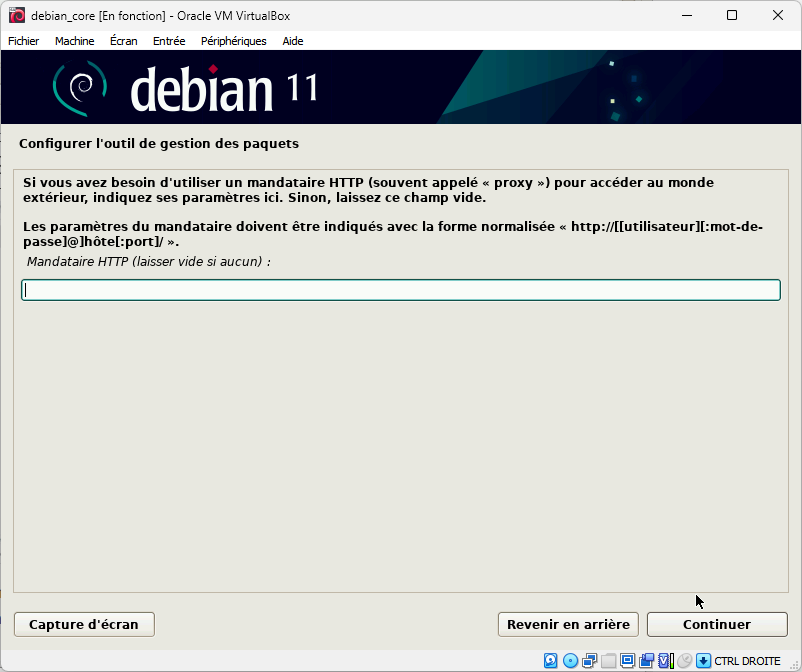
Task: Click the mouse integration status icon
Action: tap(685, 660)
